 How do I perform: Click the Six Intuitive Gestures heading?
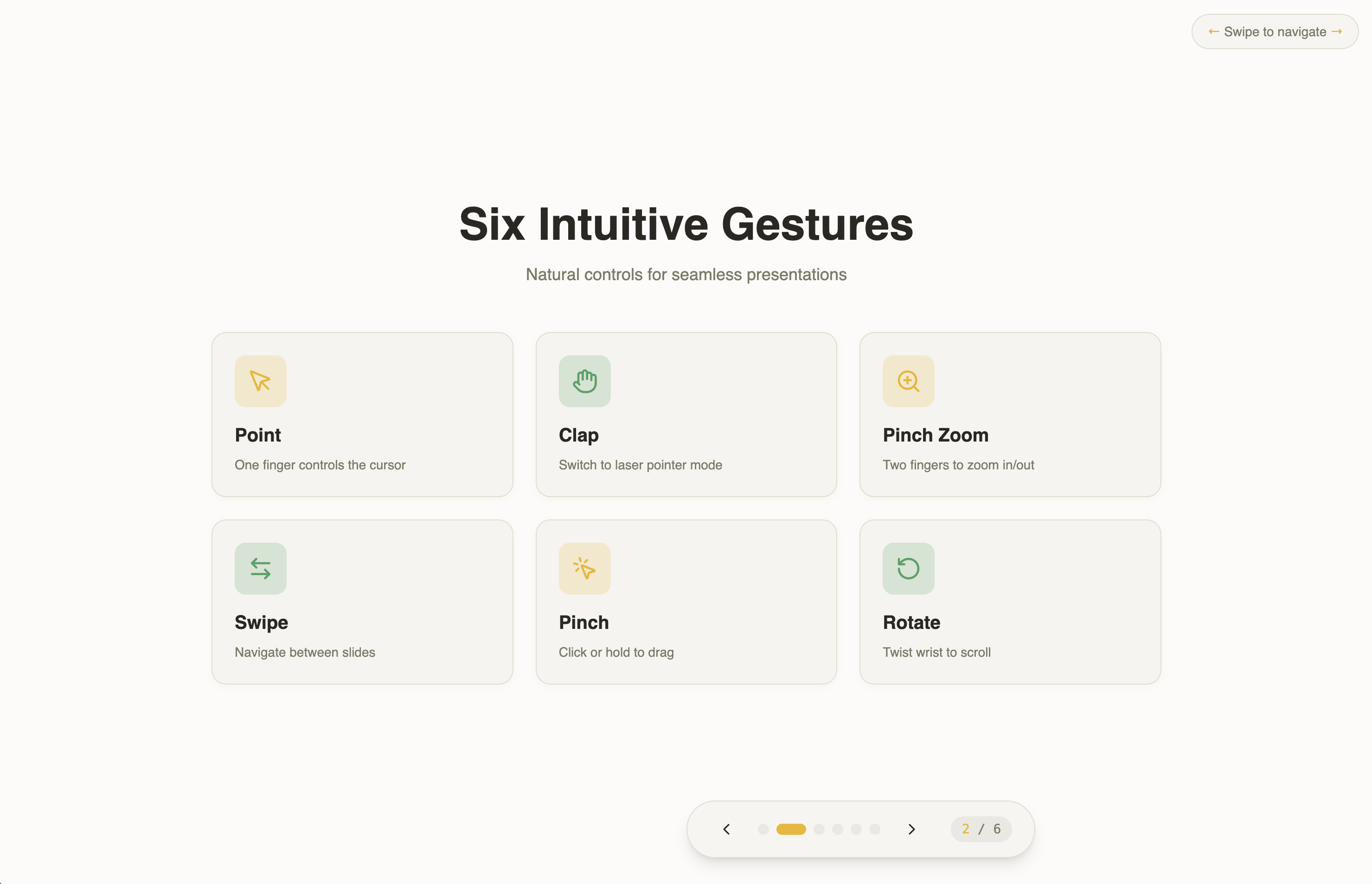(686, 224)
